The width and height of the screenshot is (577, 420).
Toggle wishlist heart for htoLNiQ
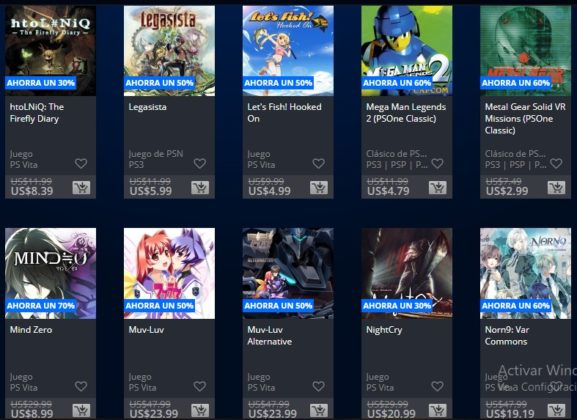click(x=81, y=163)
